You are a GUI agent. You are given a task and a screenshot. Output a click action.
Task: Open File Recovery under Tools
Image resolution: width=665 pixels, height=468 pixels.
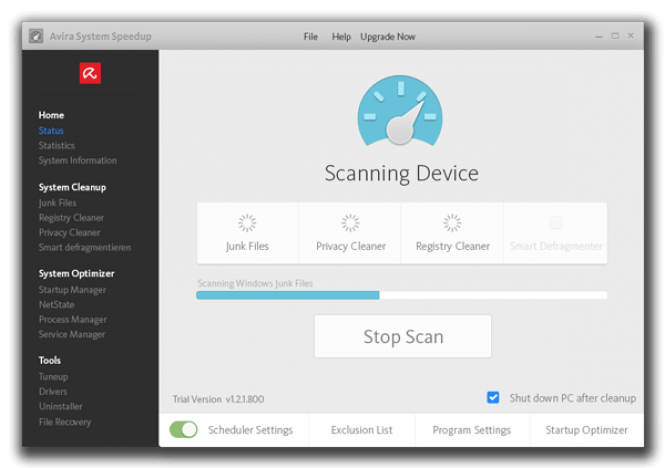pos(65,422)
